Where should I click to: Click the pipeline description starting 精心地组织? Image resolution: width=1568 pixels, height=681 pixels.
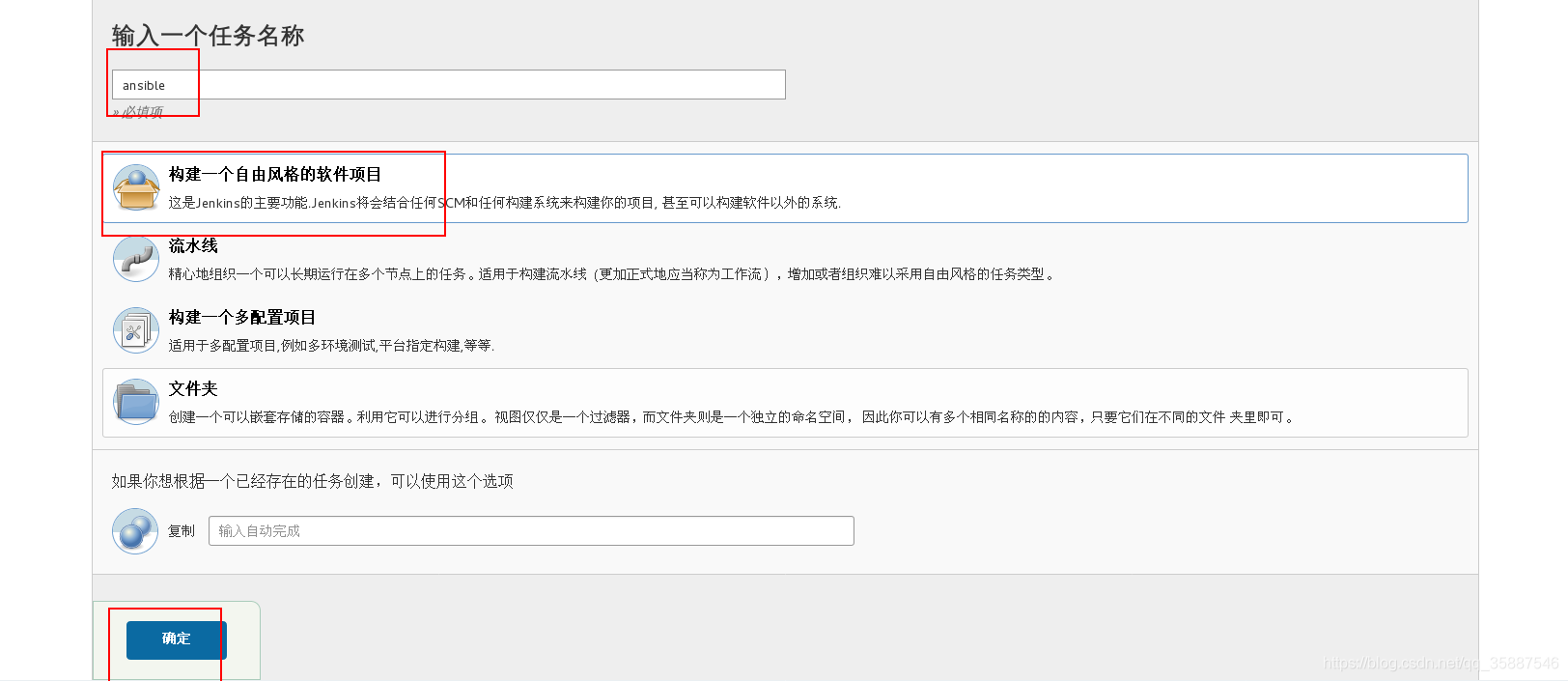point(612,274)
